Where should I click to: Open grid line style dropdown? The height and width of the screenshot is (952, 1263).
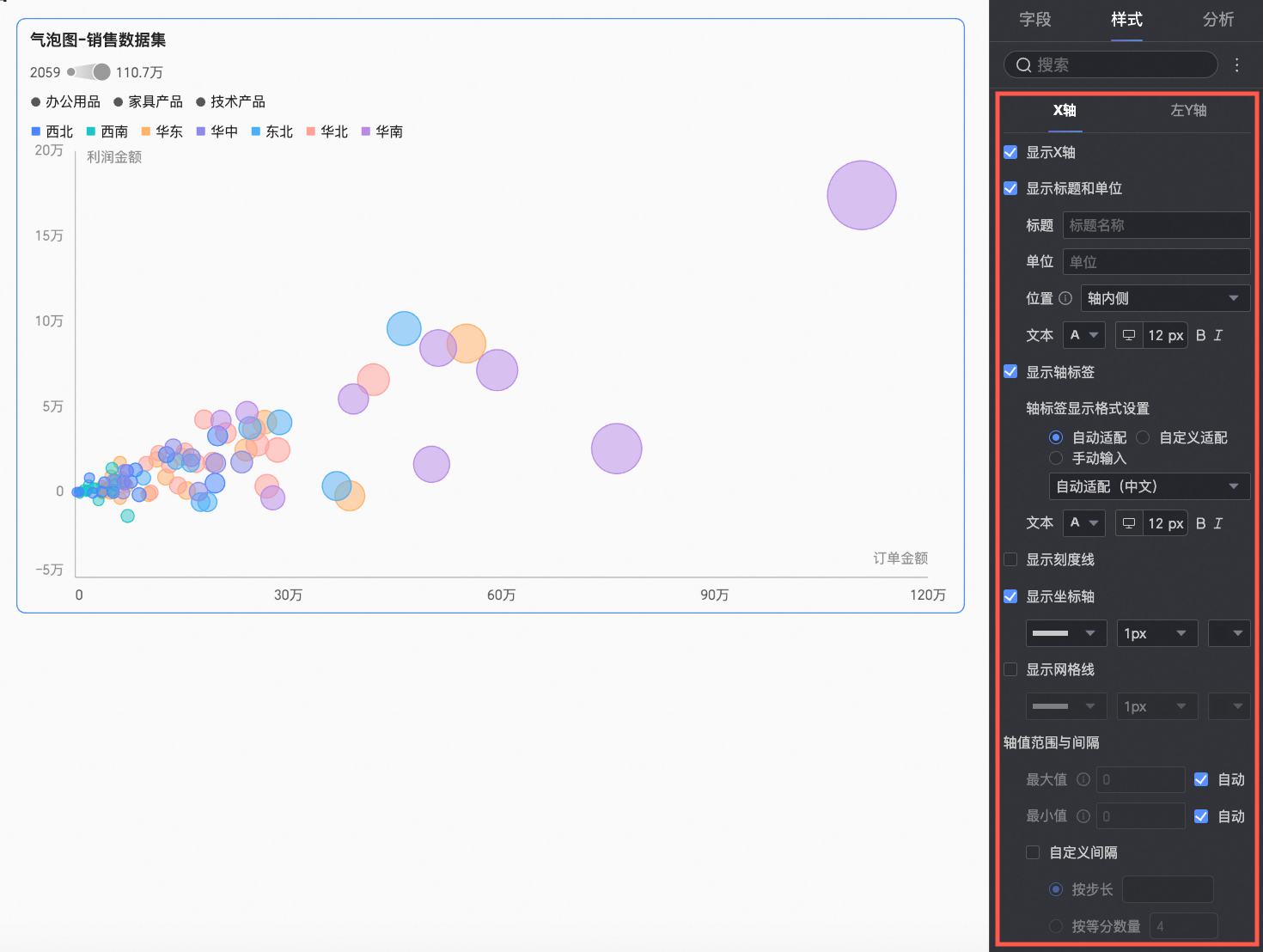pos(1066,706)
